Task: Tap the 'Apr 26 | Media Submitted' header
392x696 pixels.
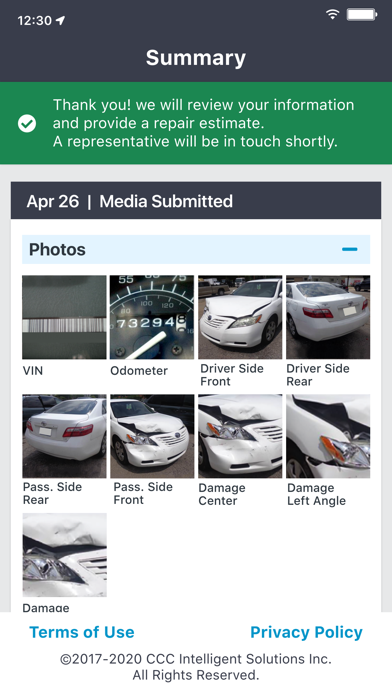Action: pos(196,201)
